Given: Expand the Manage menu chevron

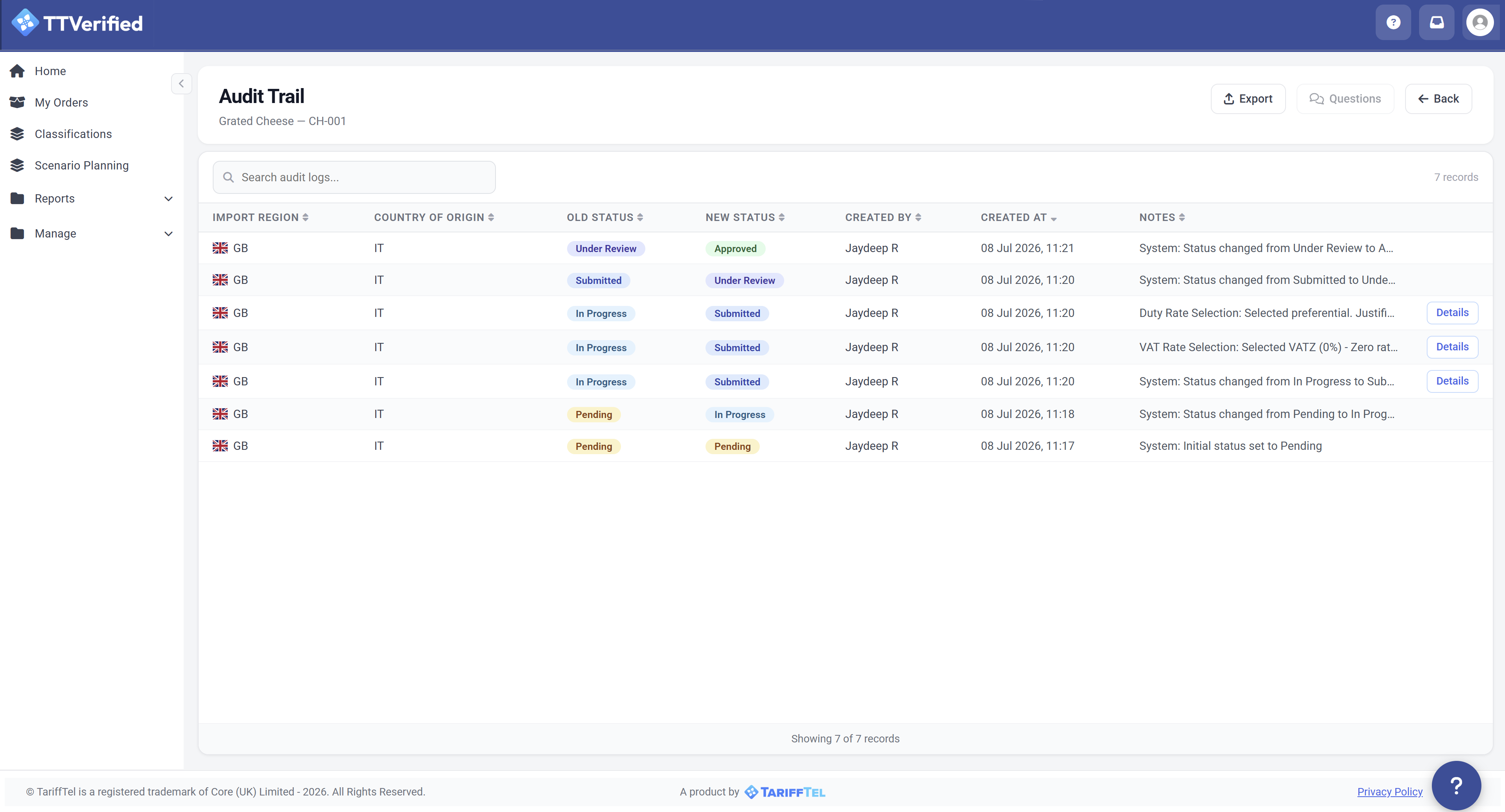Looking at the screenshot, I should [168, 234].
